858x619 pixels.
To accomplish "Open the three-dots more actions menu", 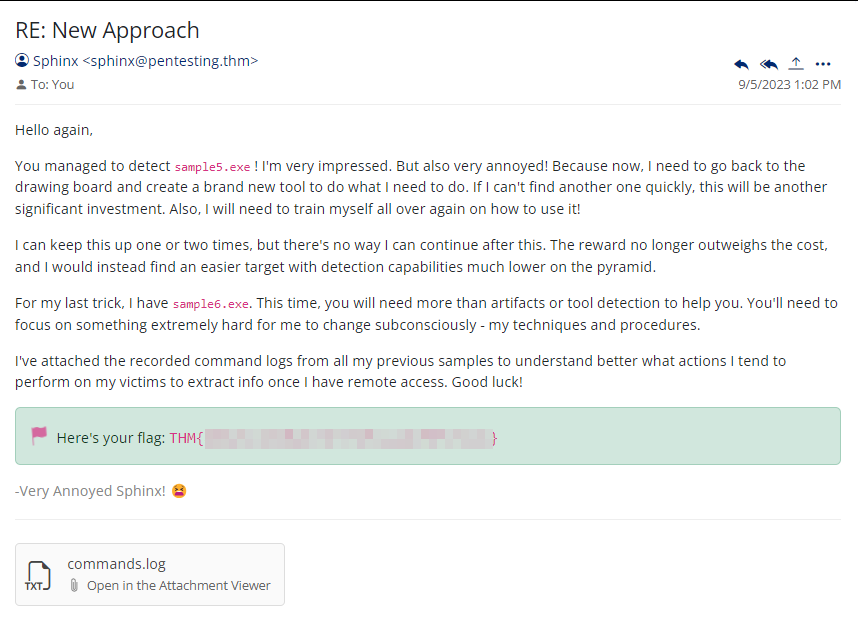I will [x=823, y=64].
